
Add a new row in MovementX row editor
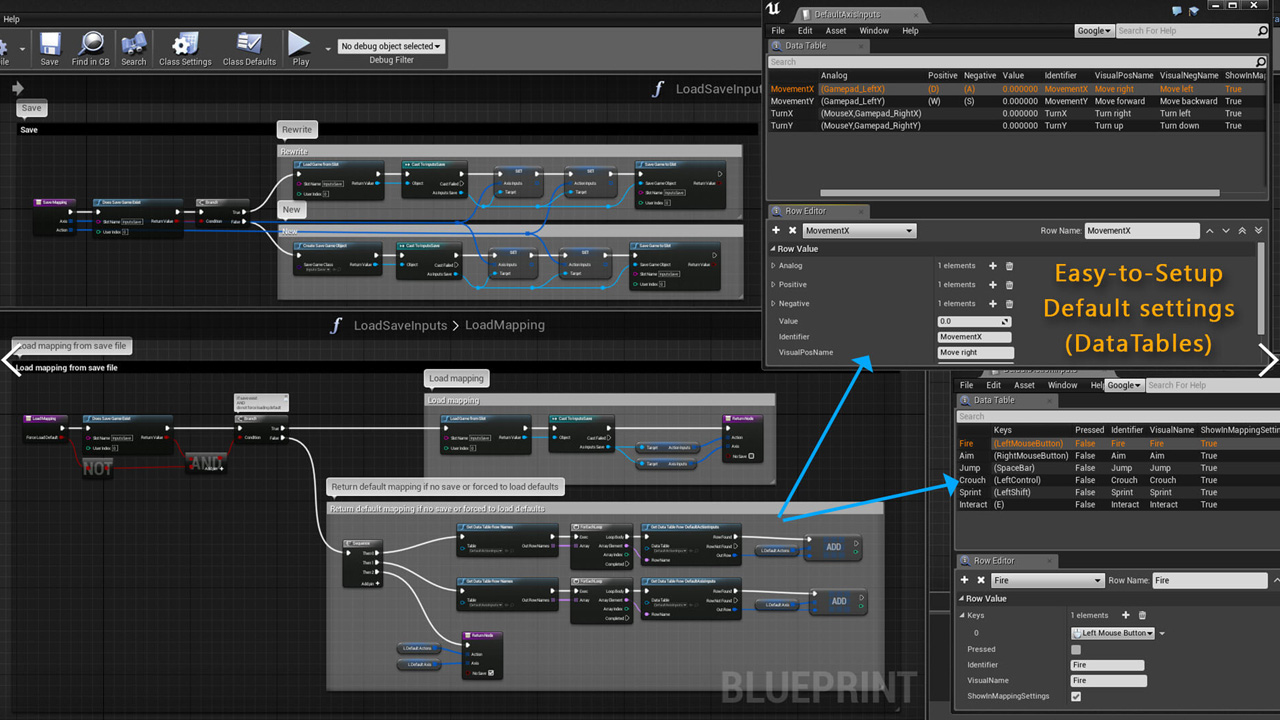(776, 231)
